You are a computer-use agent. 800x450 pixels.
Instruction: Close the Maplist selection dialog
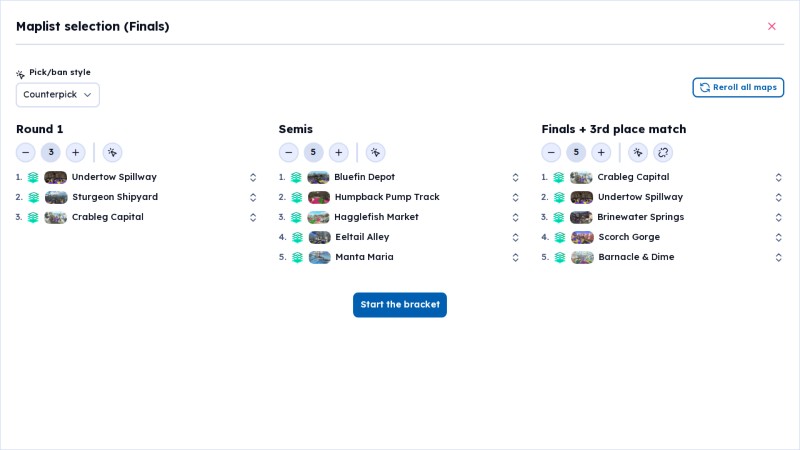(x=771, y=27)
